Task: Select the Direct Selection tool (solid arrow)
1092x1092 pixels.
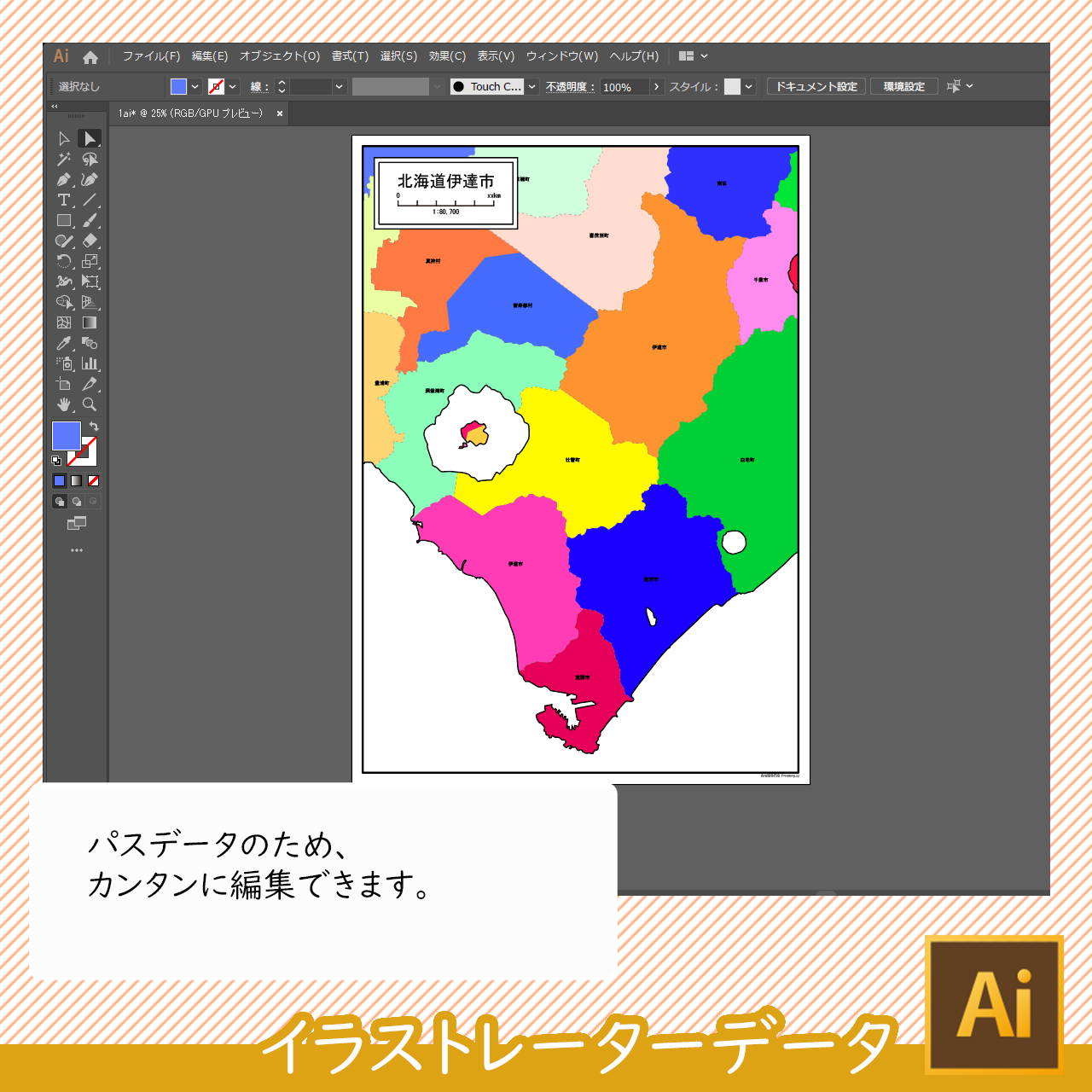Action: coord(90,138)
